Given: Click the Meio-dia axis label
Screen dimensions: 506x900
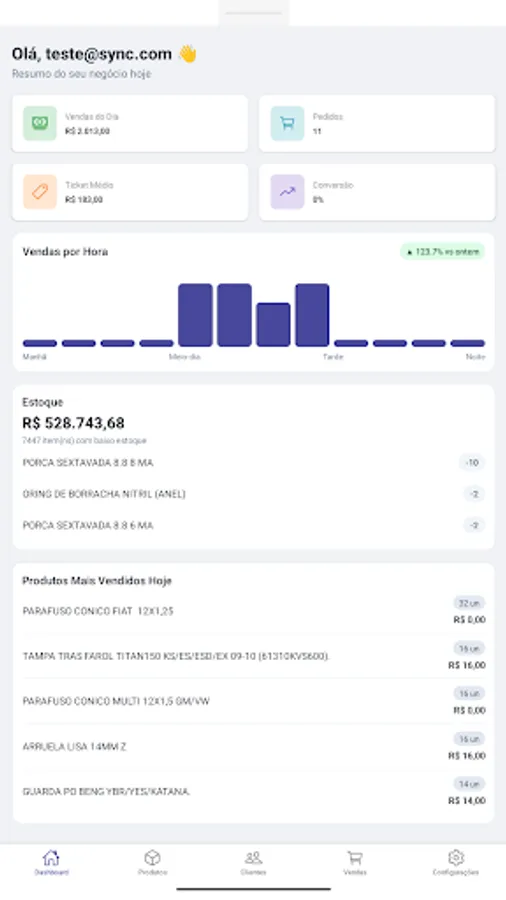Looking at the screenshot, I should click(184, 357).
